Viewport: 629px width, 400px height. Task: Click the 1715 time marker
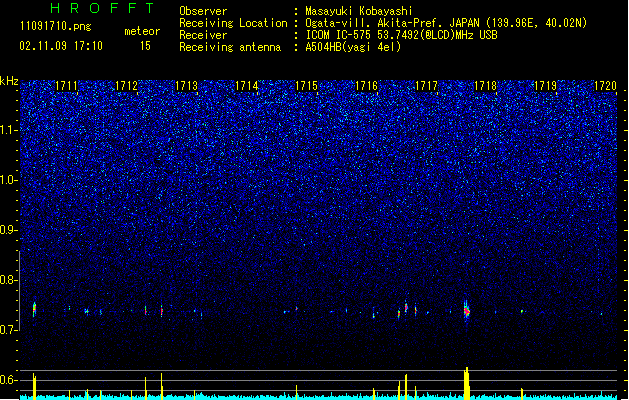pyautogui.click(x=306, y=86)
